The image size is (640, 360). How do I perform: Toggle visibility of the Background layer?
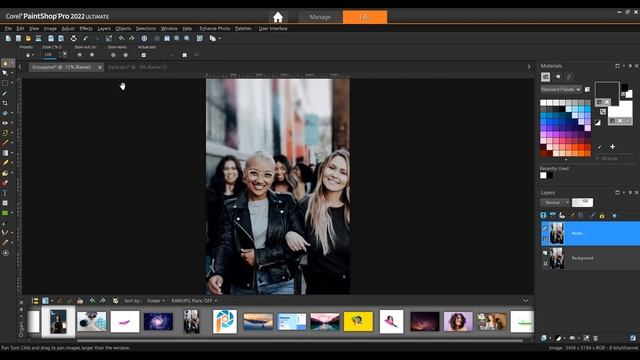click(x=545, y=253)
